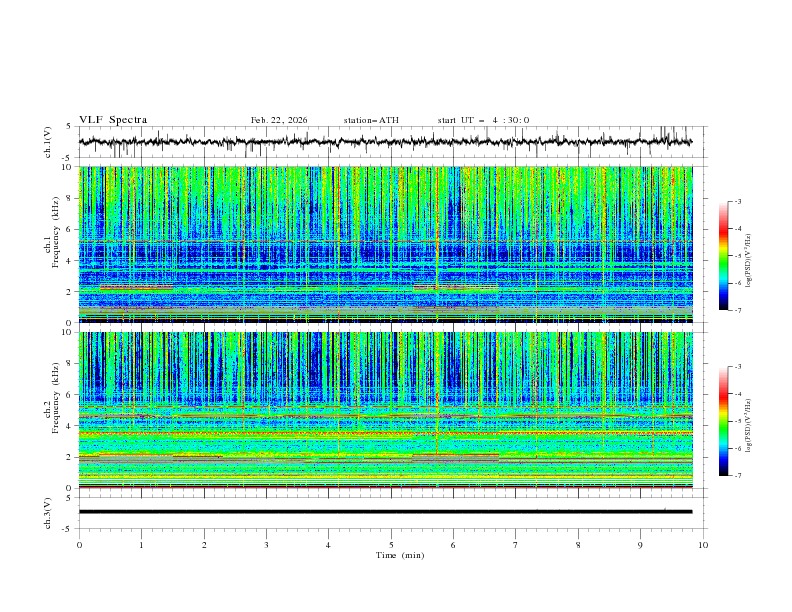Click the -7 label on lower color bar
This screenshot has height=612, width=792.
coord(738,475)
